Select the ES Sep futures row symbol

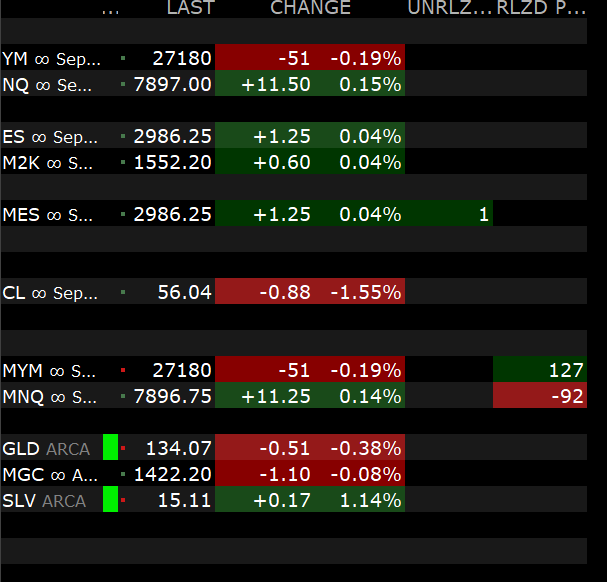pos(50,137)
